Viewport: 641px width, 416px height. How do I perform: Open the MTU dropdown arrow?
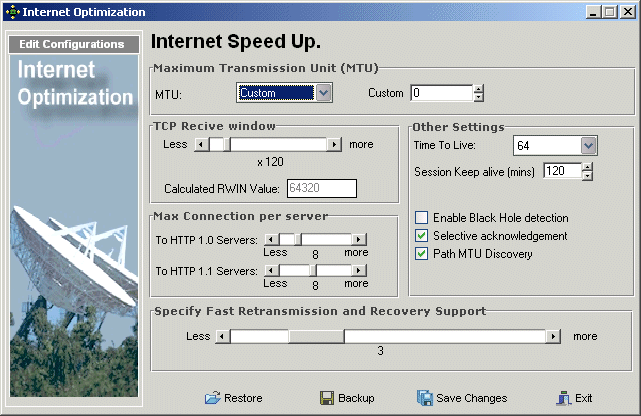[x=324, y=93]
